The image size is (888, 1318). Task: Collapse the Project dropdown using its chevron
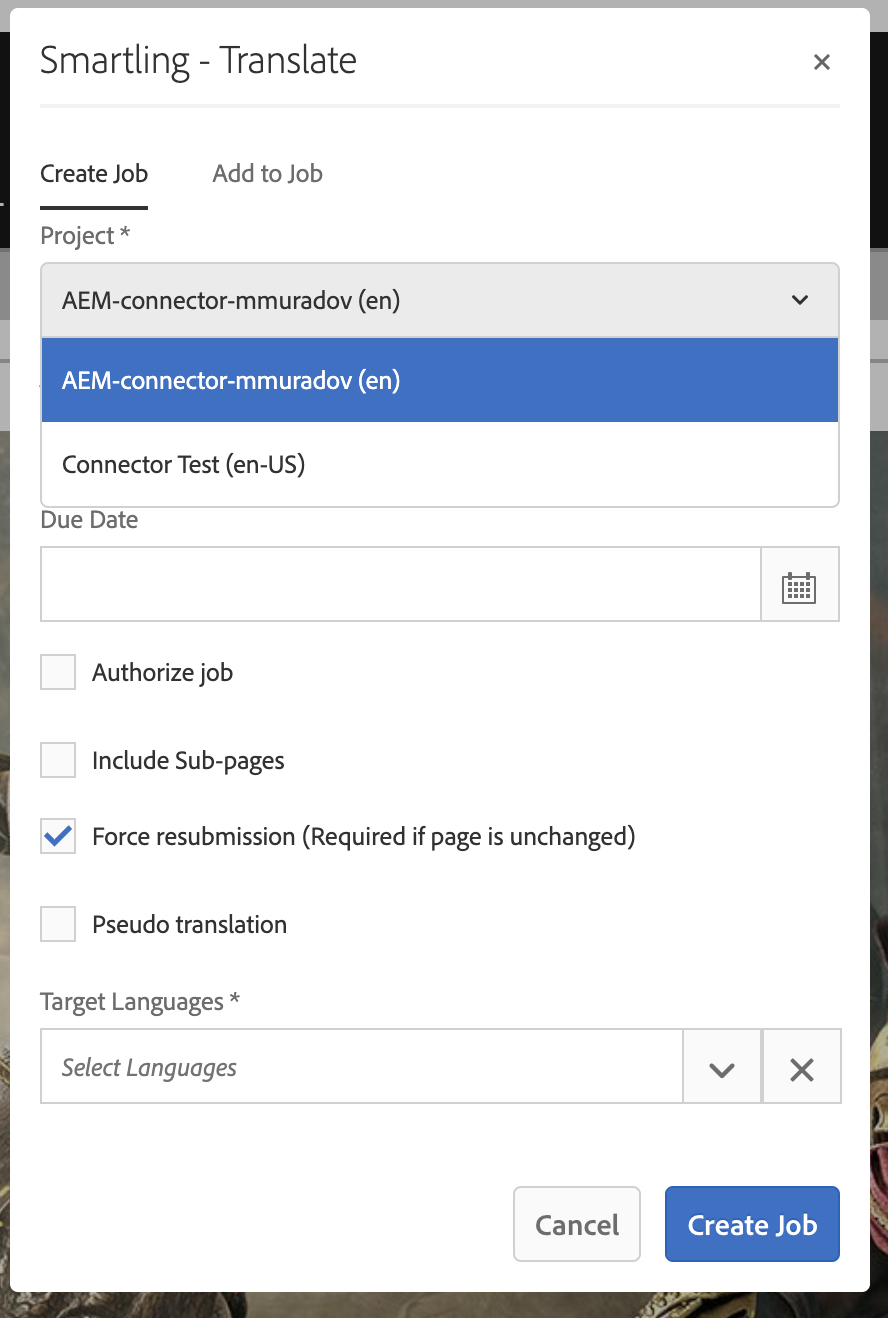(799, 300)
